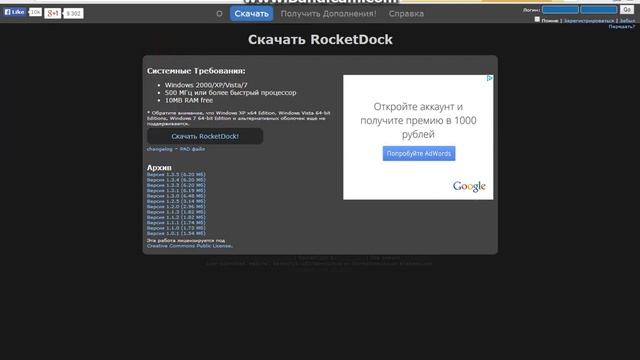
Task: Click the Зарегистрироваться register link
Action: pos(589,21)
